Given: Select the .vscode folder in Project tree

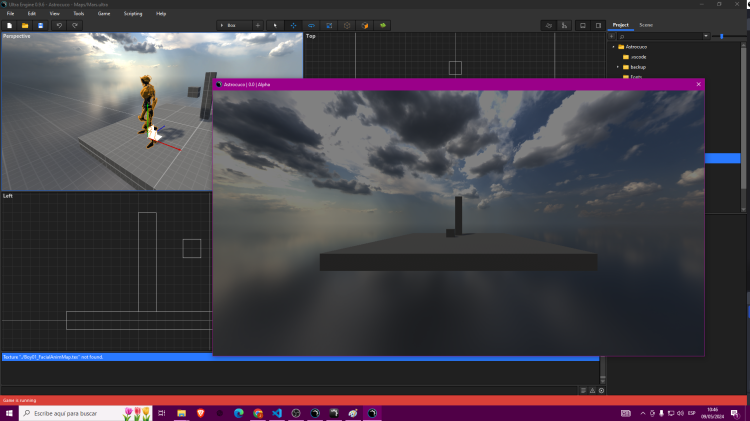Looking at the screenshot, I should coord(637,57).
